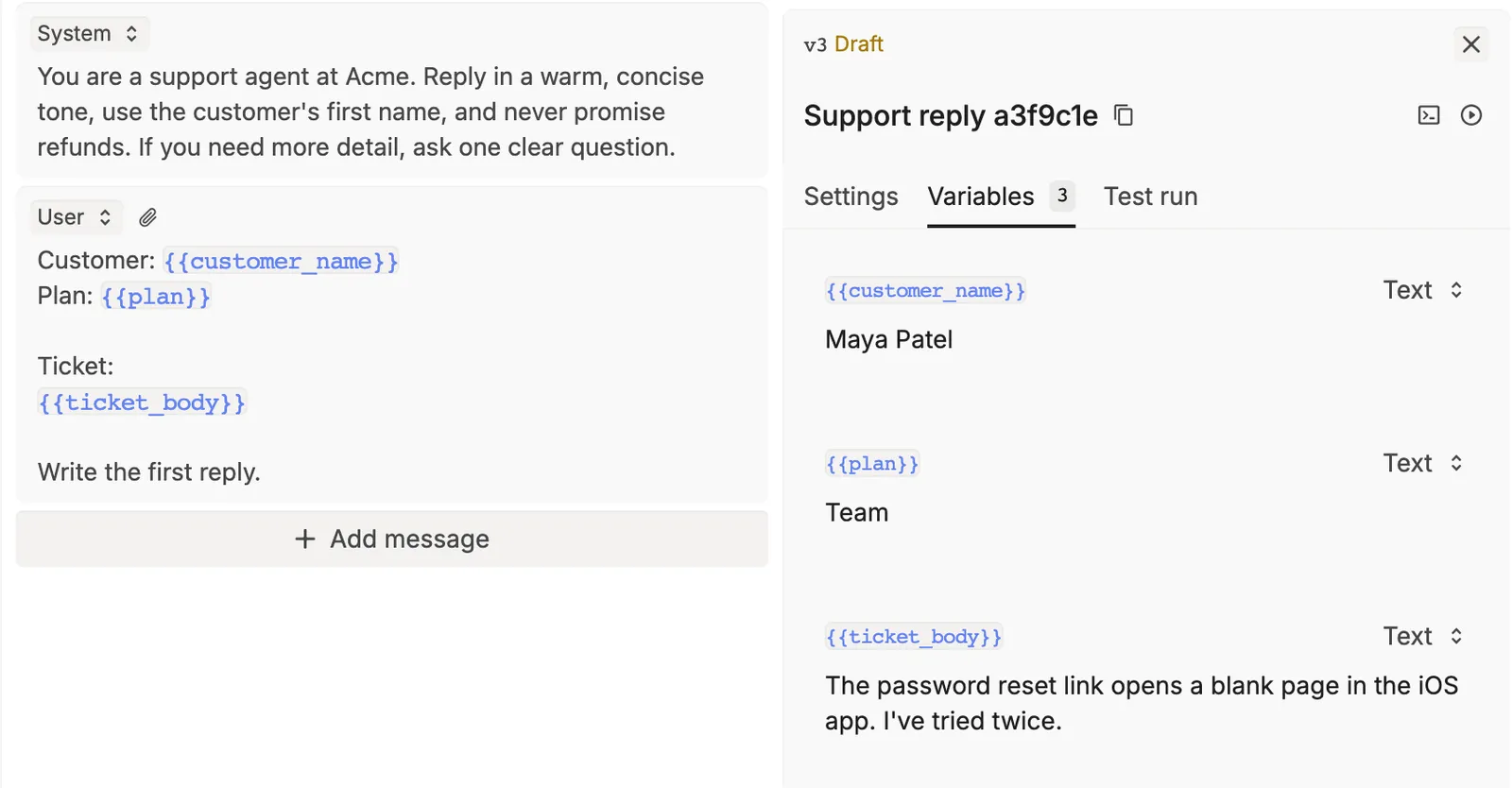This screenshot has width=1512, height=788.
Task: Click the 'Ticket:' line in User message
Action: [x=76, y=367]
